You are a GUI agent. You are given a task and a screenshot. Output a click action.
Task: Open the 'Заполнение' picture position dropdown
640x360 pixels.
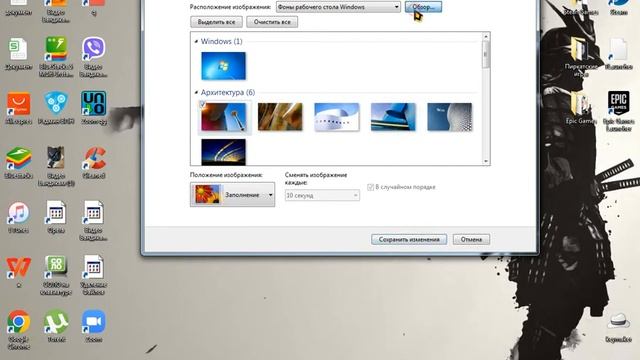232,195
